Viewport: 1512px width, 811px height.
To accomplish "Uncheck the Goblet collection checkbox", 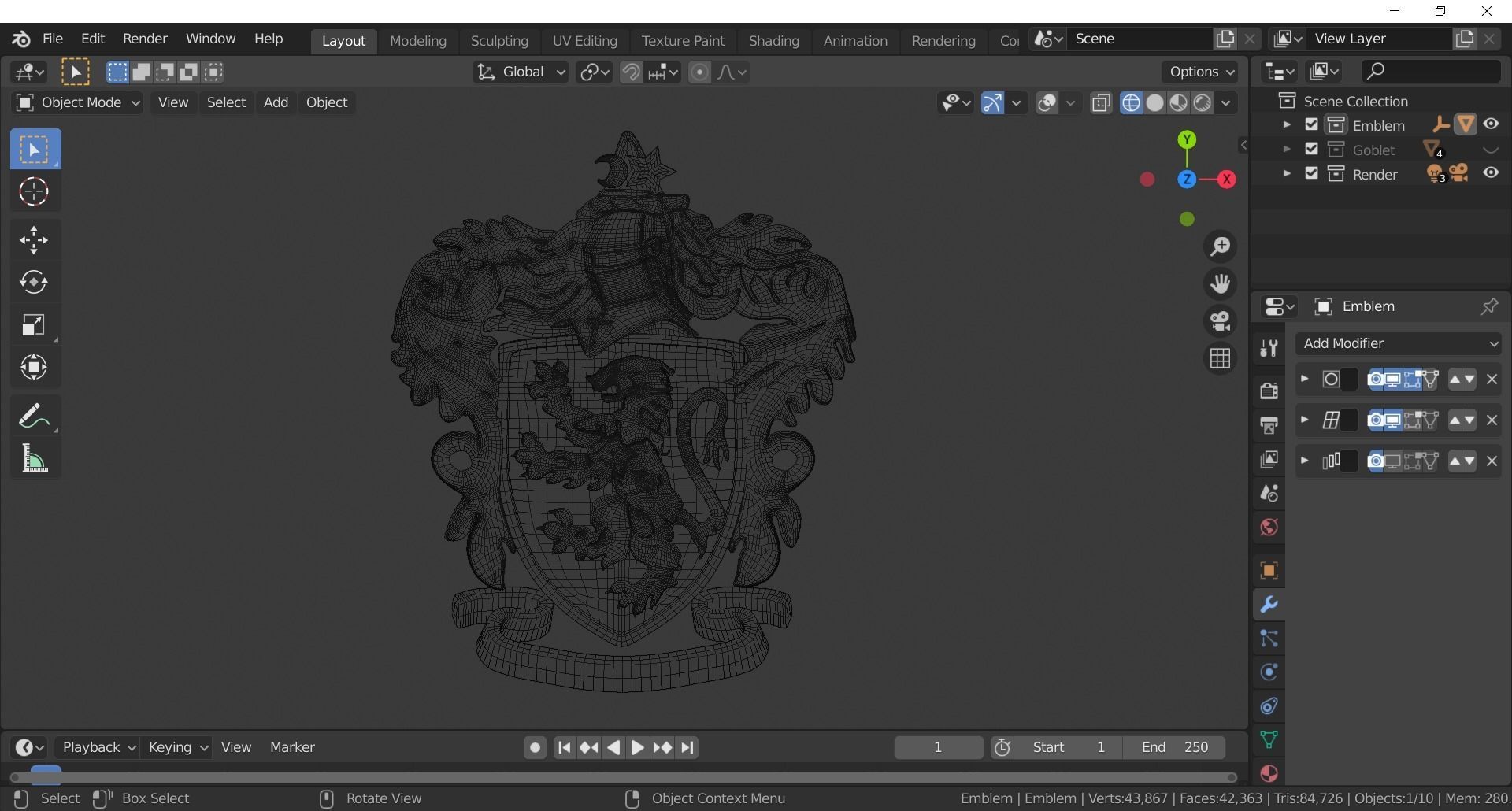I will 1311,149.
